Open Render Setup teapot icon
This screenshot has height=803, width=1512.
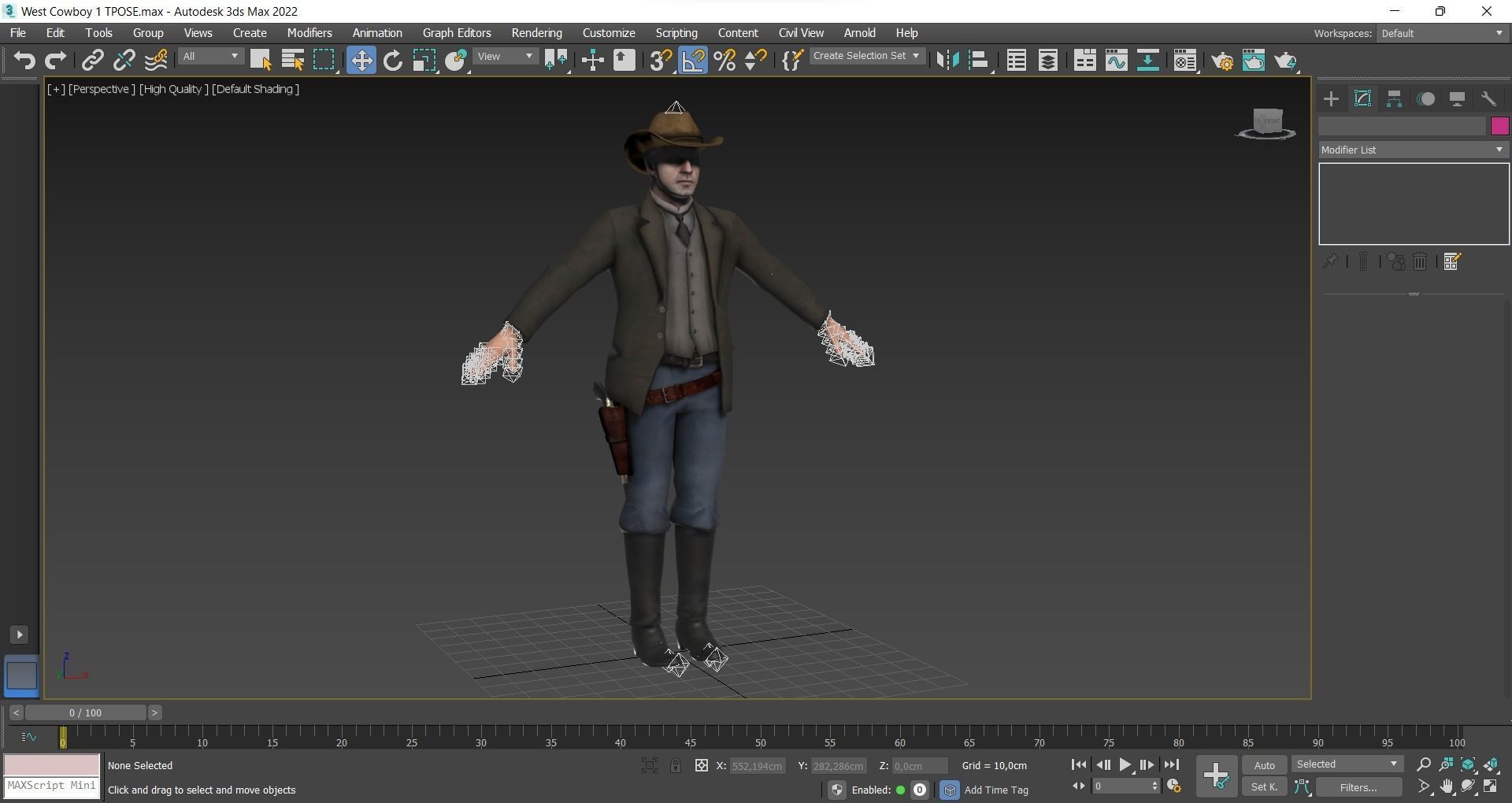(1222, 61)
